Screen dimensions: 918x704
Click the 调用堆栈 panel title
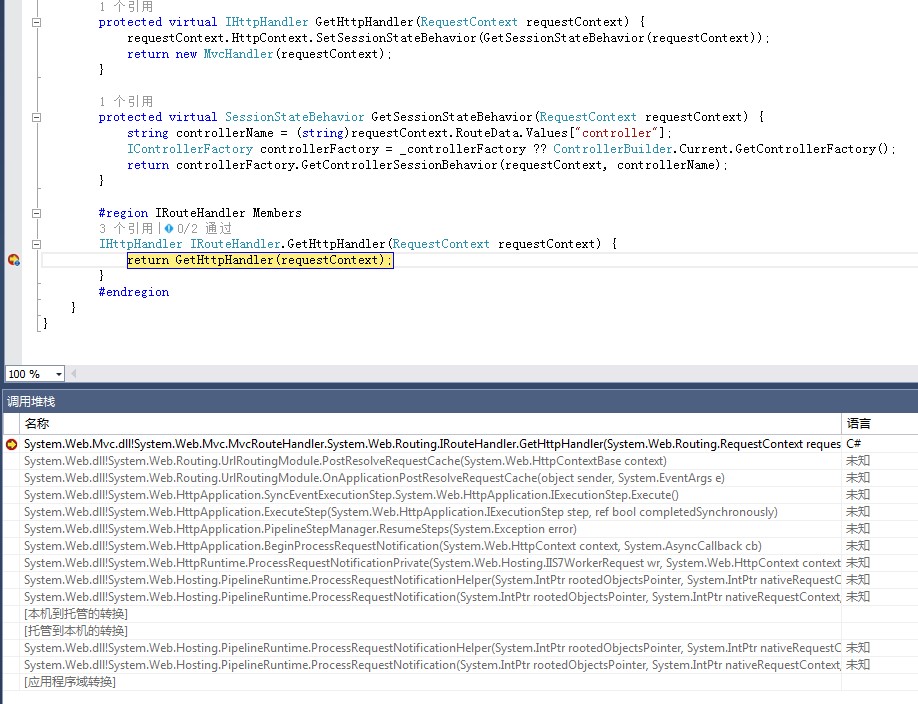pos(31,402)
